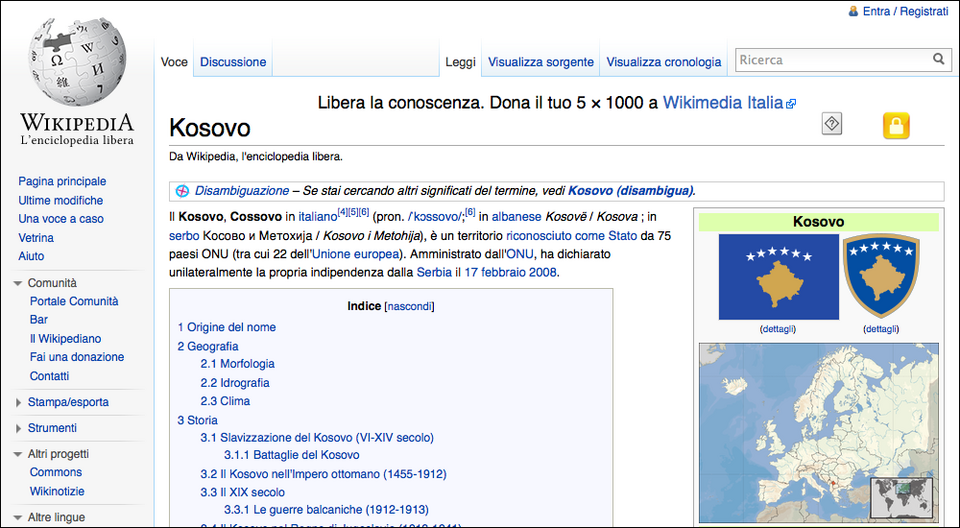The height and width of the screenshot is (528, 960).
Task: Open the Kosovo coat of arms image
Action: click(x=881, y=276)
